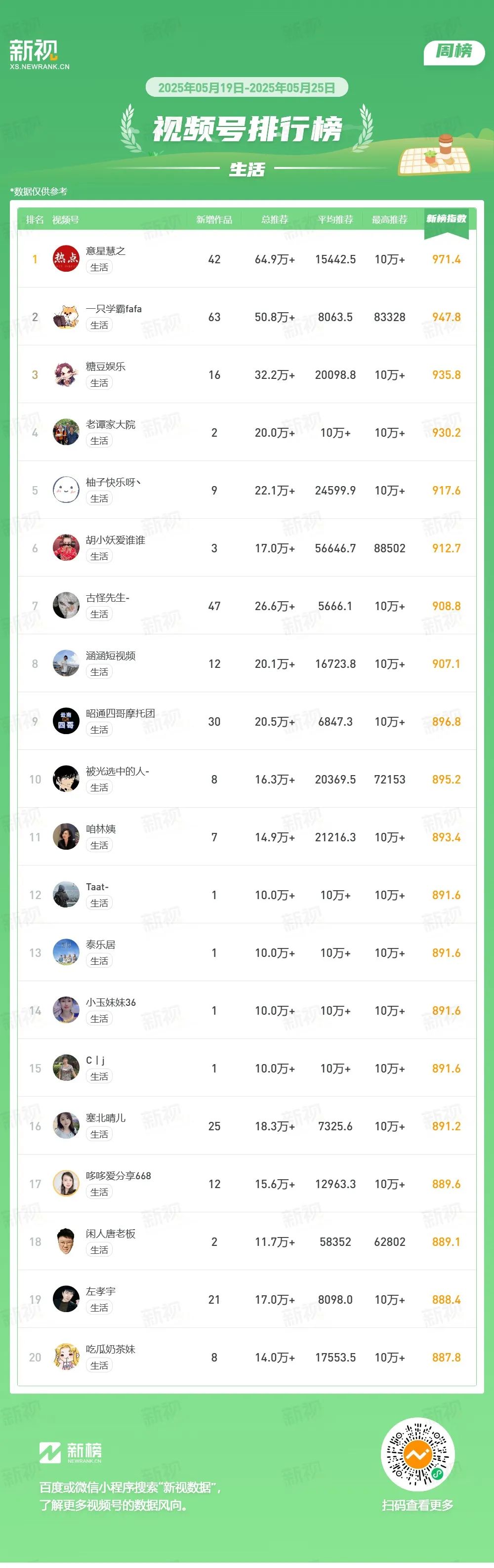Open the 老谭家大院 account name
Image resolution: width=494 pixels, height=1568 pixels.
[111, 424]
